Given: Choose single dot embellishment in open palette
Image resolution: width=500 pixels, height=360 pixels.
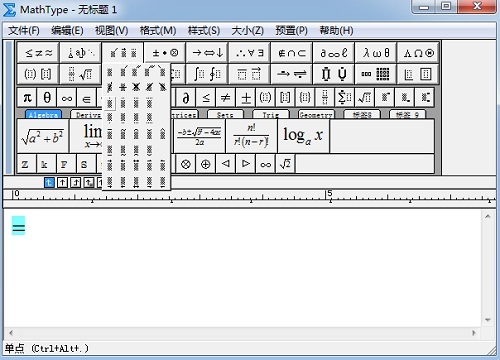Looking at the screenshot, I should pyautogui.click(x=110, y=103).
